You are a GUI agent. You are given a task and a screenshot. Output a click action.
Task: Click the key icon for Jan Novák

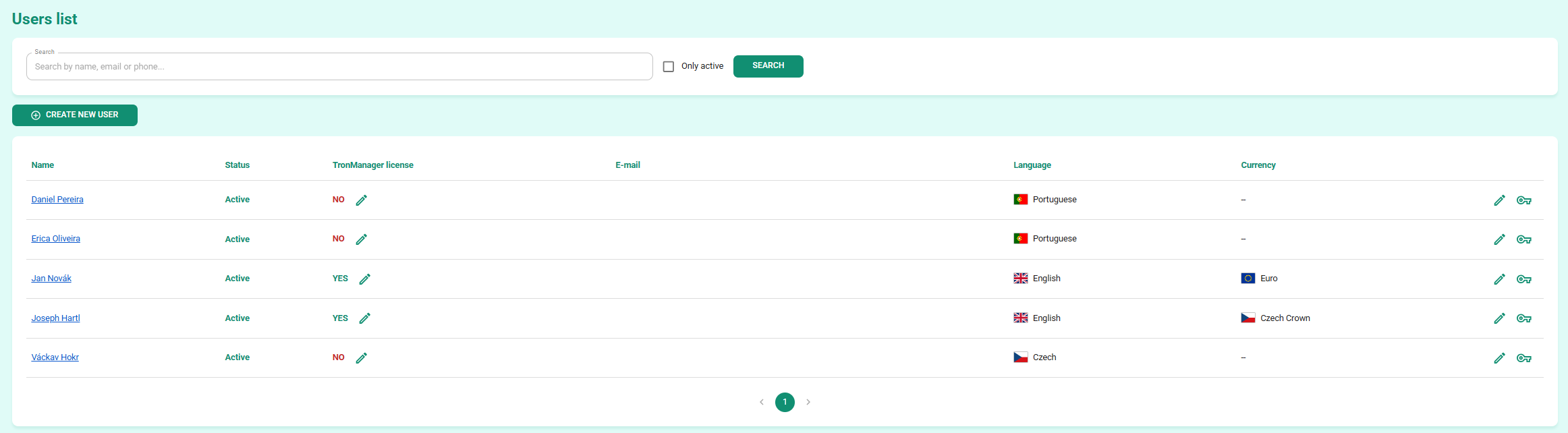1524,279
